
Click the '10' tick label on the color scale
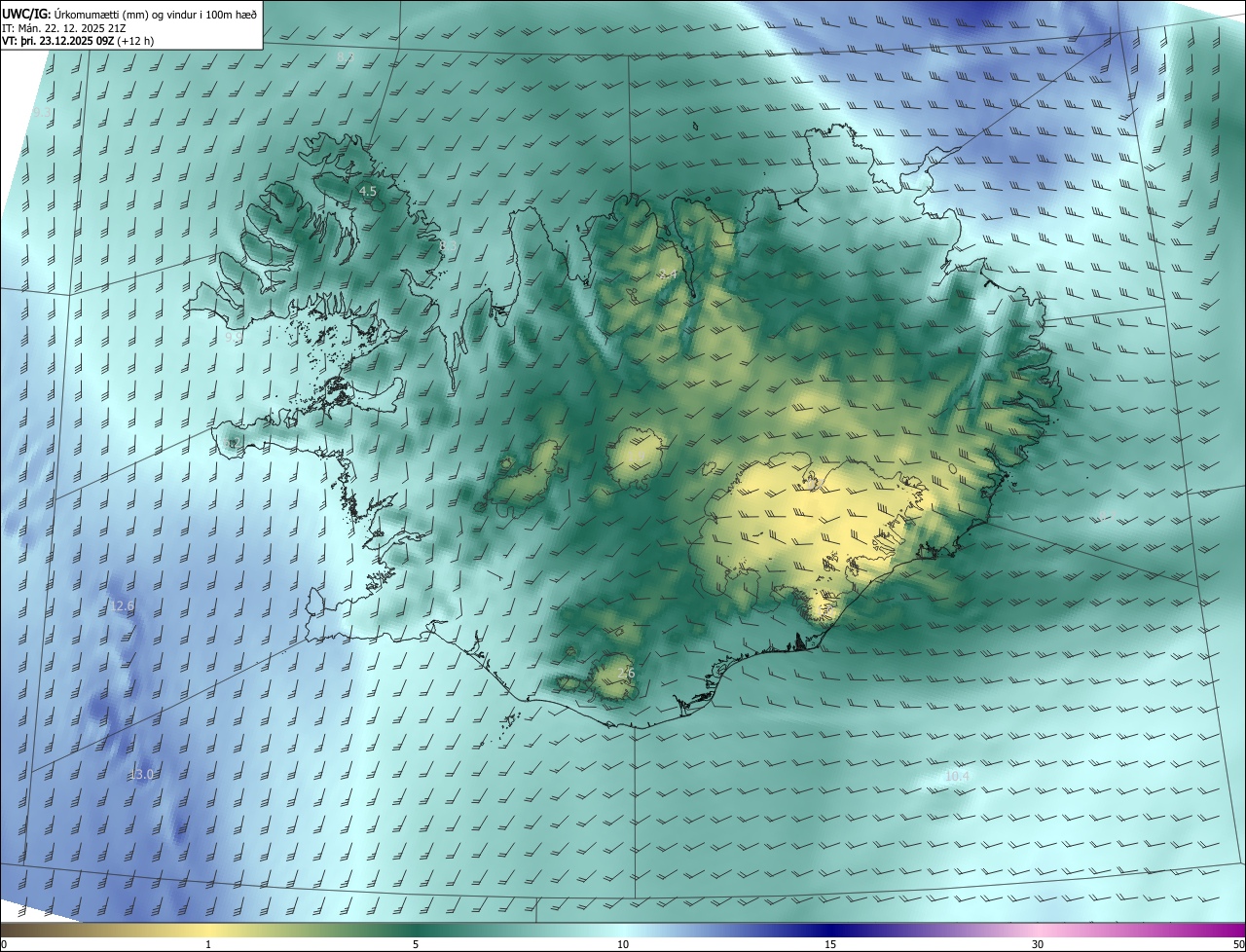coord(623,944)
